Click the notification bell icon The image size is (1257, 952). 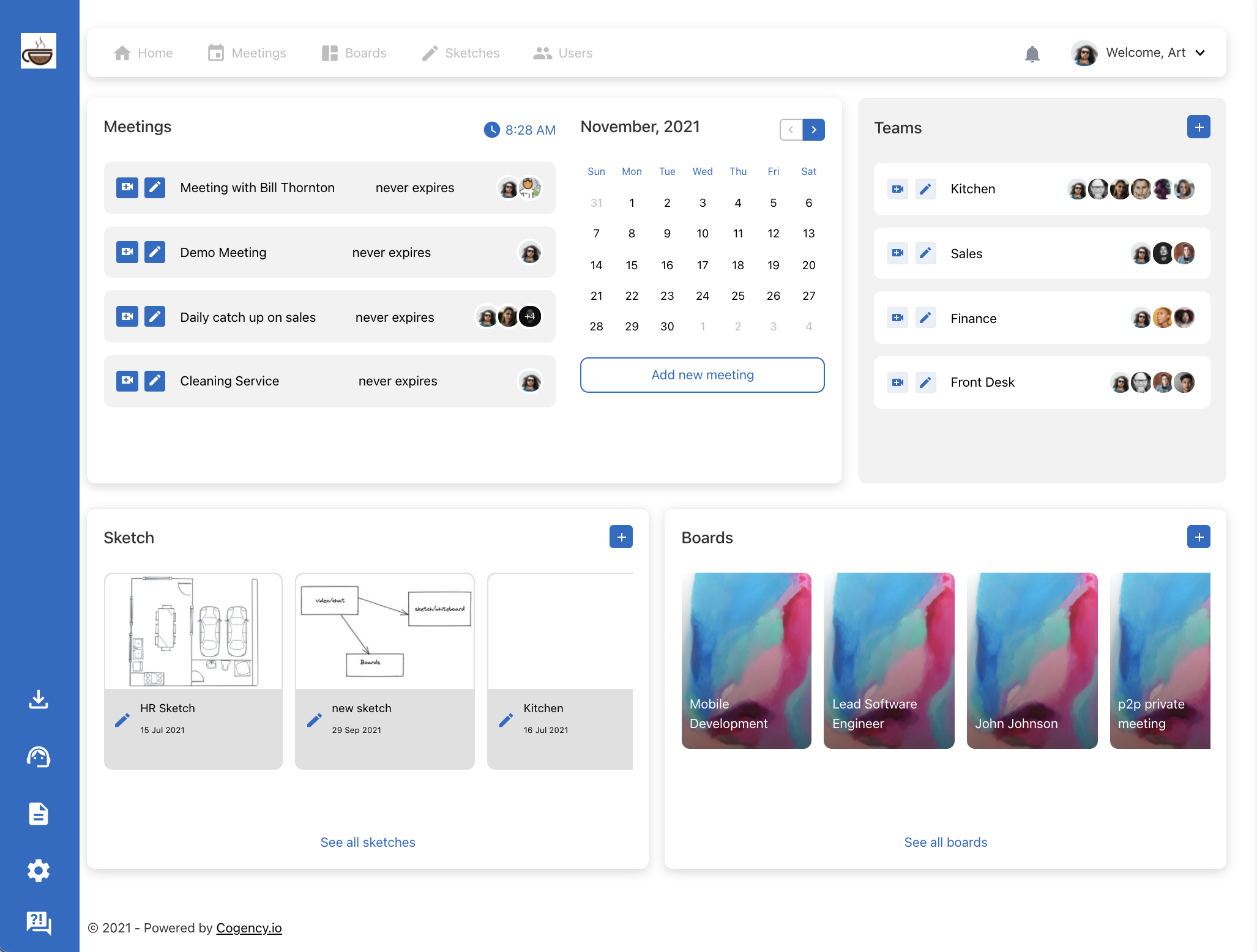pos(1032,54)
